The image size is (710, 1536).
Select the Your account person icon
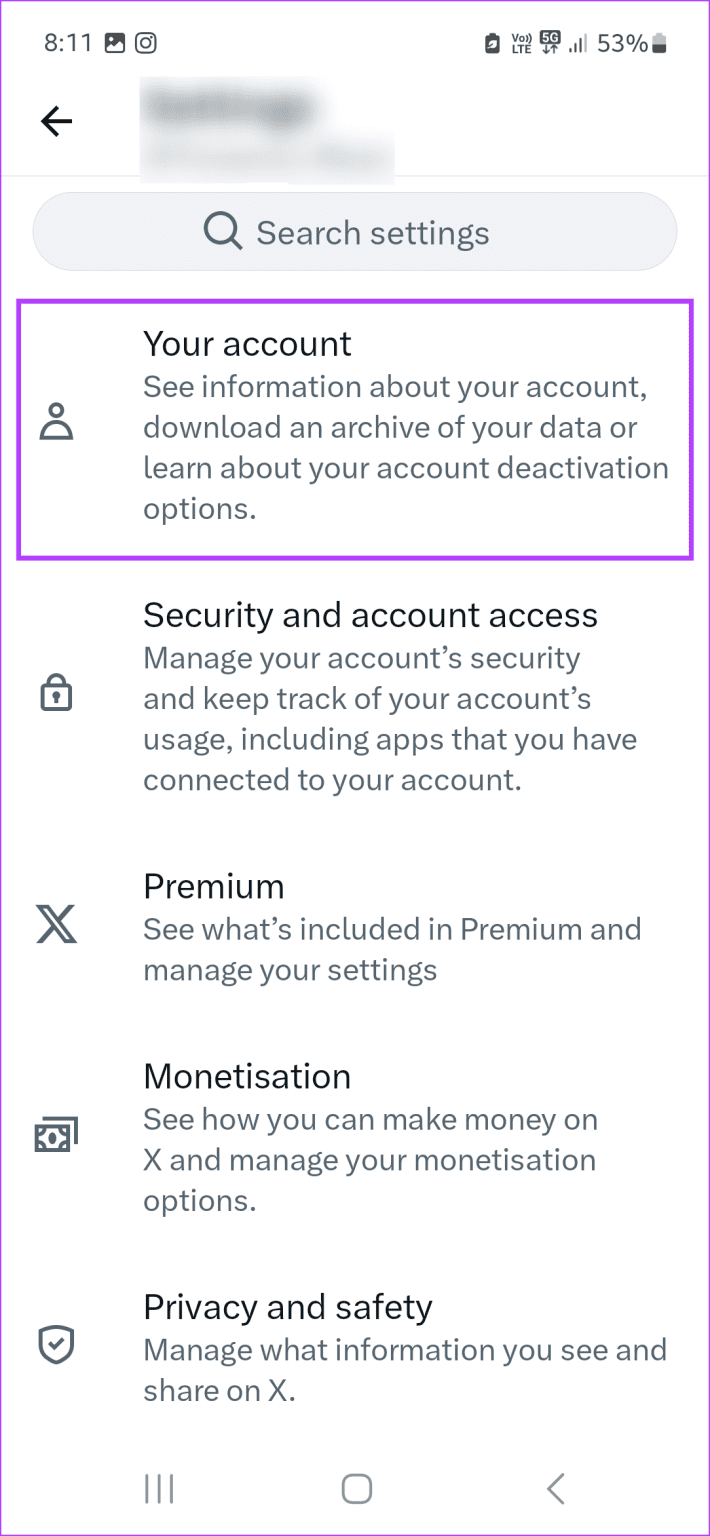click(55, 421)
